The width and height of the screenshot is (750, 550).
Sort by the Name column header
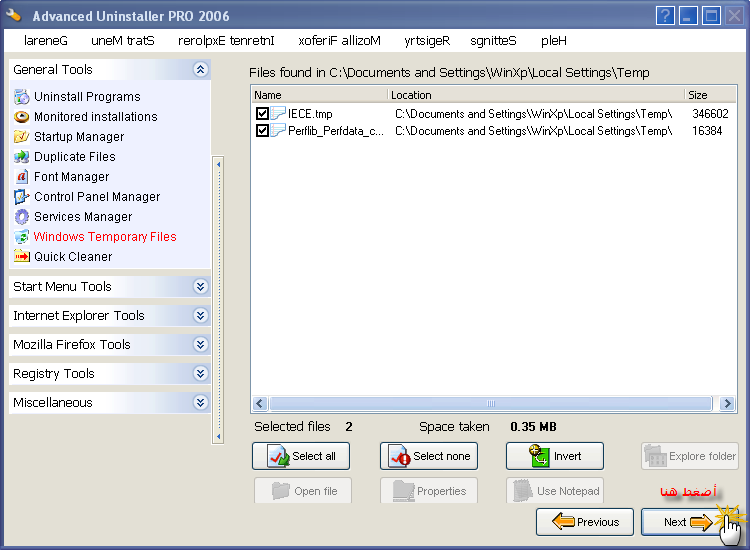pos(319,95)
